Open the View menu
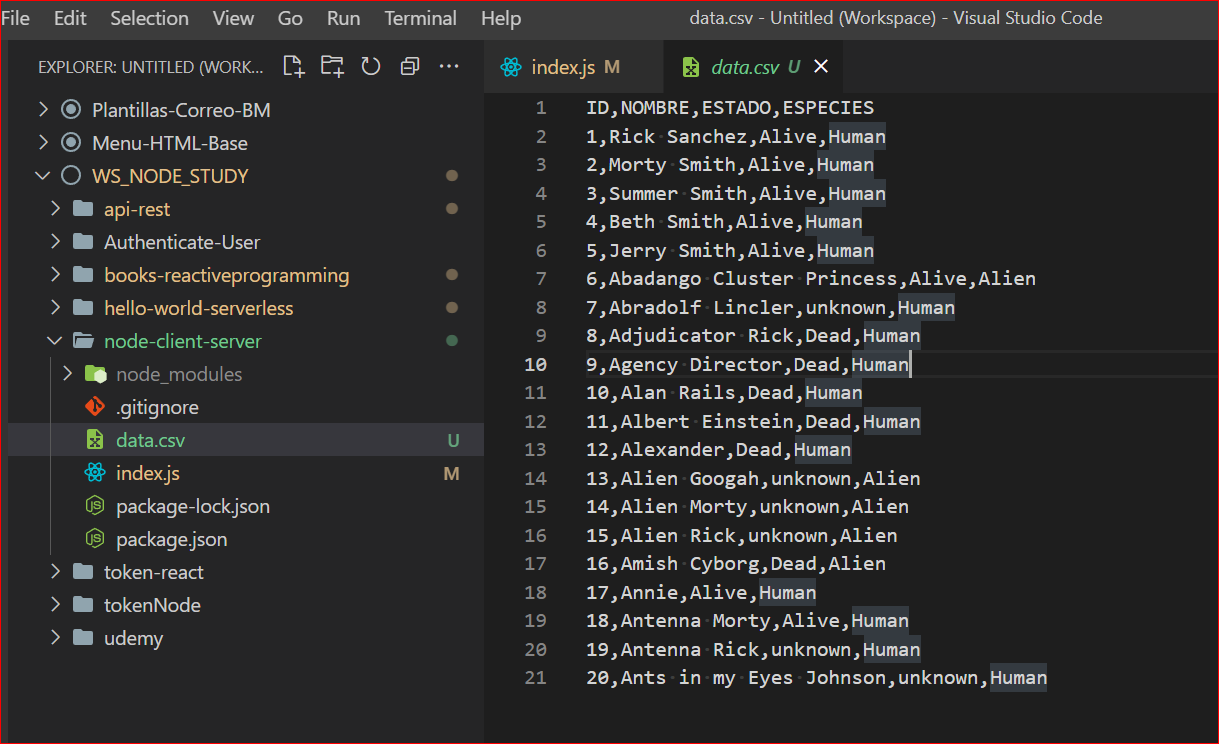This screenshot has height=744, width=1219. pos(233,18)
